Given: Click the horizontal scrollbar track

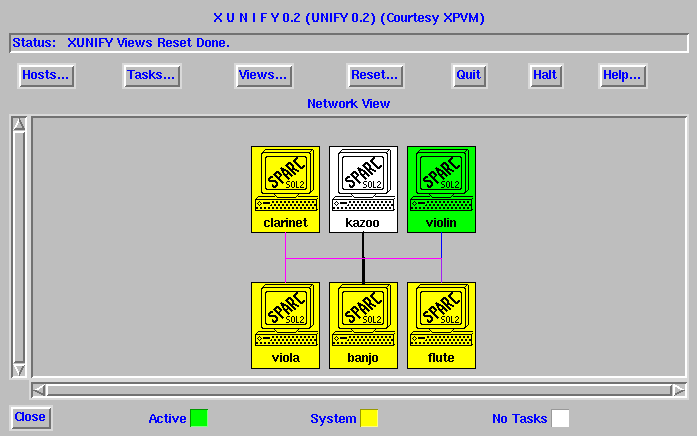Looking at the screenshot, I should 359,390.
